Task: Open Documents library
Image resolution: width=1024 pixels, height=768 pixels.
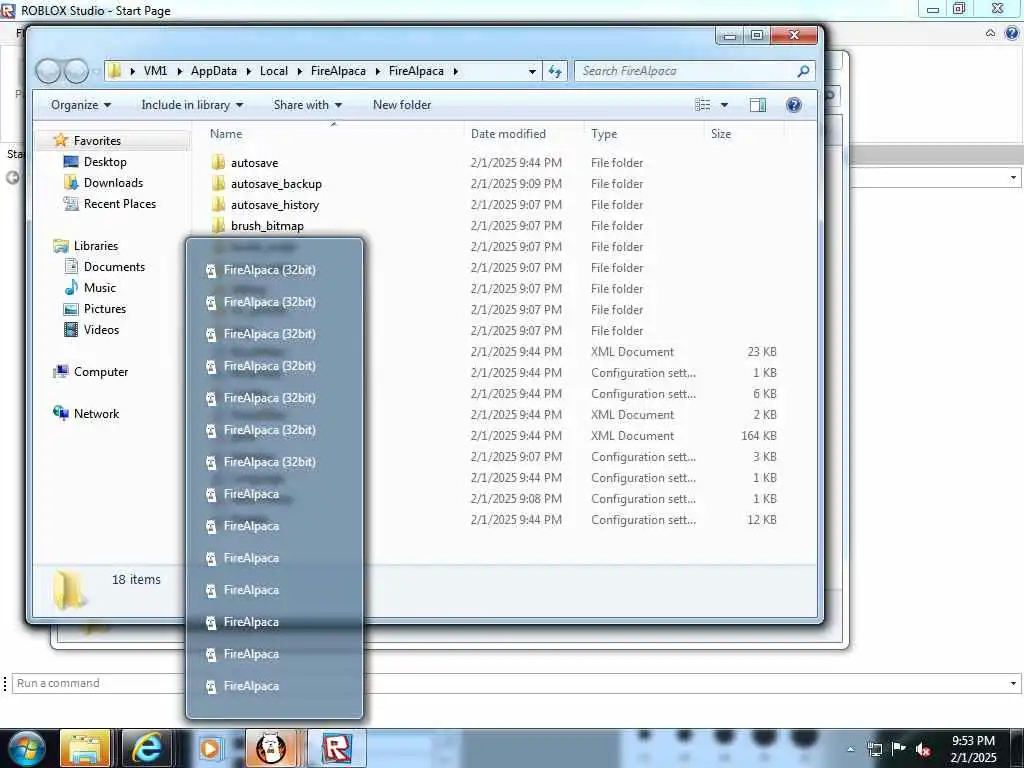Action: 114,266
